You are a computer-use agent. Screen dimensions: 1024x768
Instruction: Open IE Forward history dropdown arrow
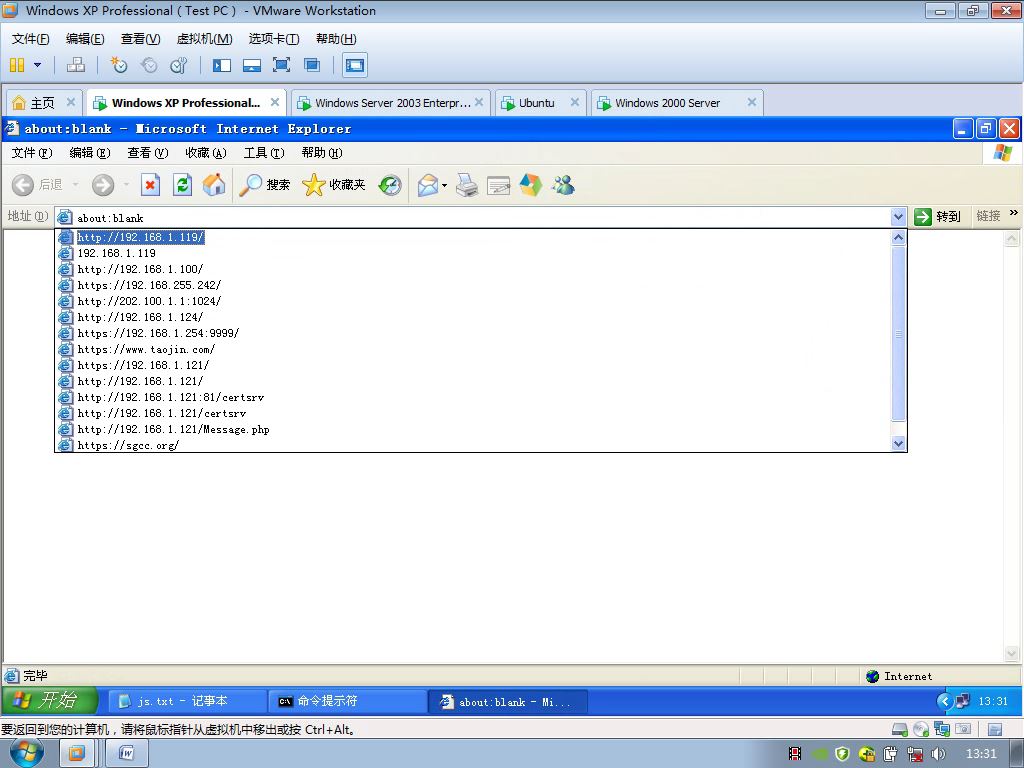click(126, 185)
